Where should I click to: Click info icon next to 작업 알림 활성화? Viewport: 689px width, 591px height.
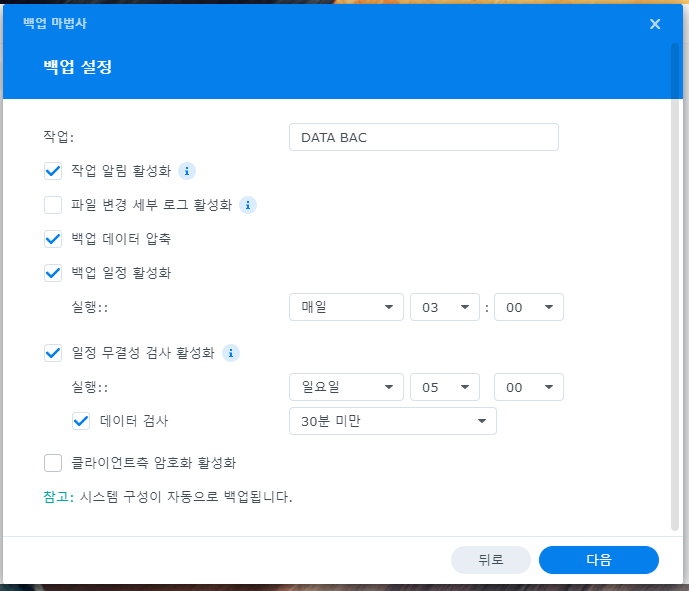click(187, 171)
